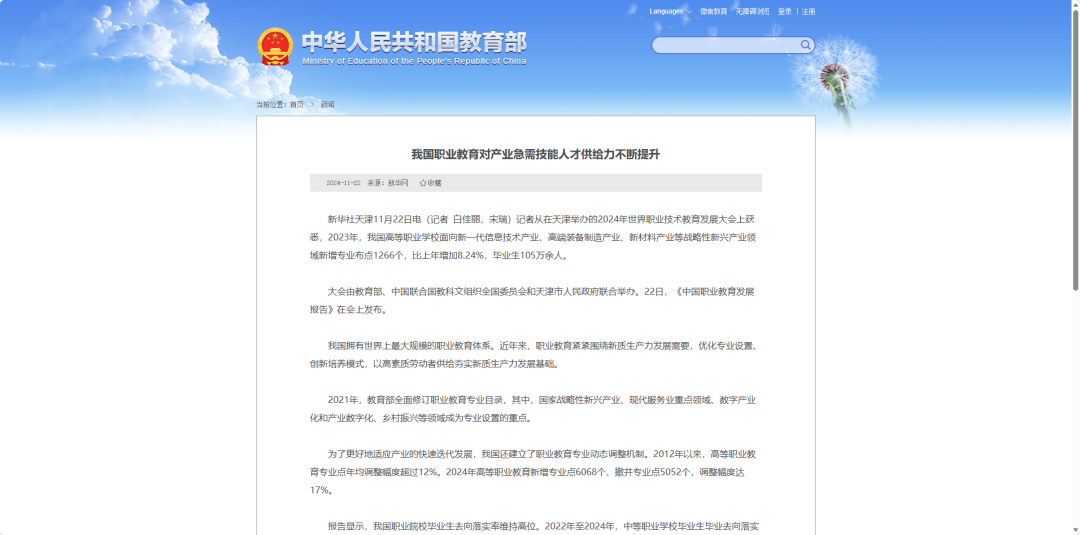Viewport: 1080px width, 535px height.
Task: Open 新闻 in the breadcrumb
Action: (x=328, y=105)
